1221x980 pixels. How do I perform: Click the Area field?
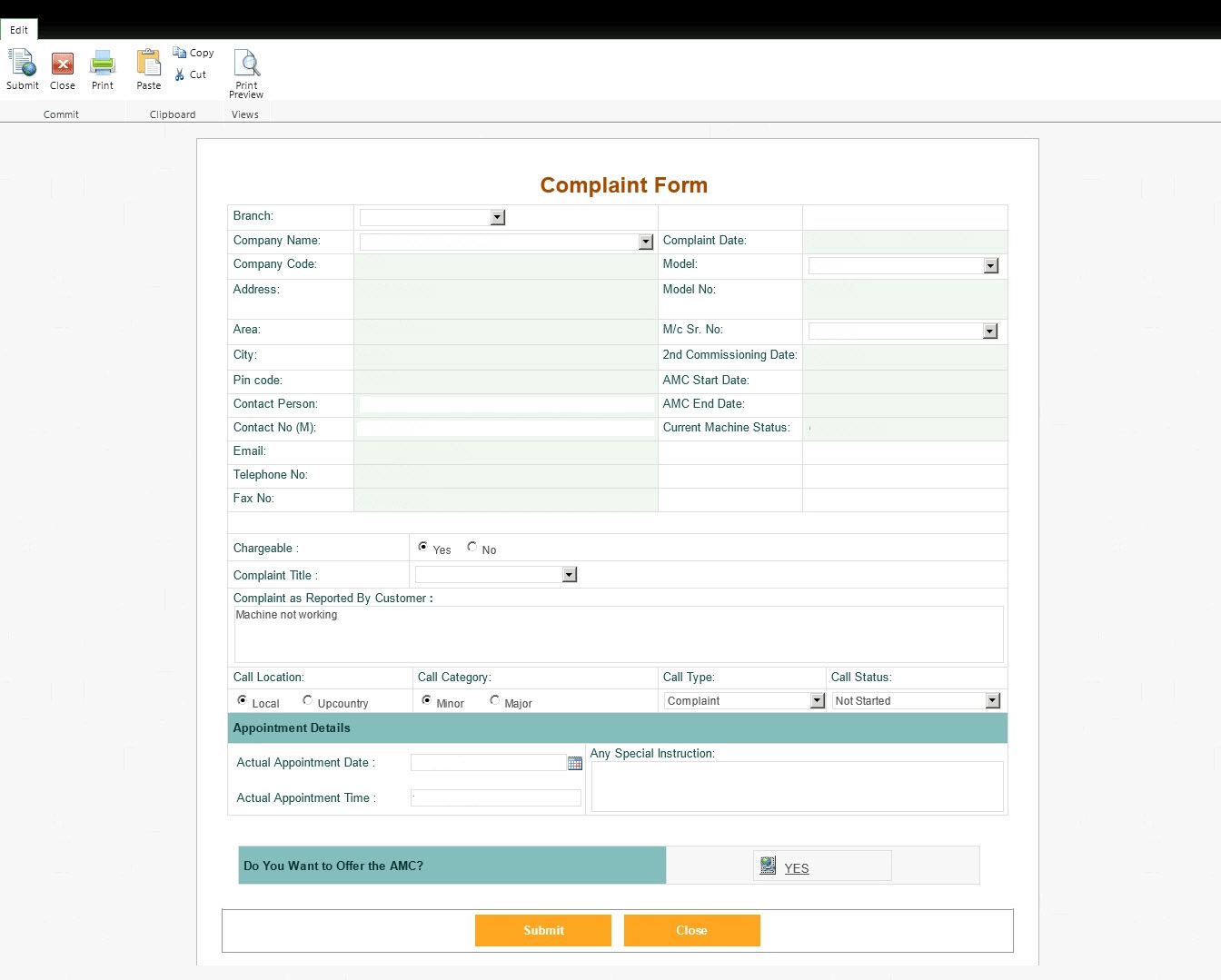click(x=506, y=332)
